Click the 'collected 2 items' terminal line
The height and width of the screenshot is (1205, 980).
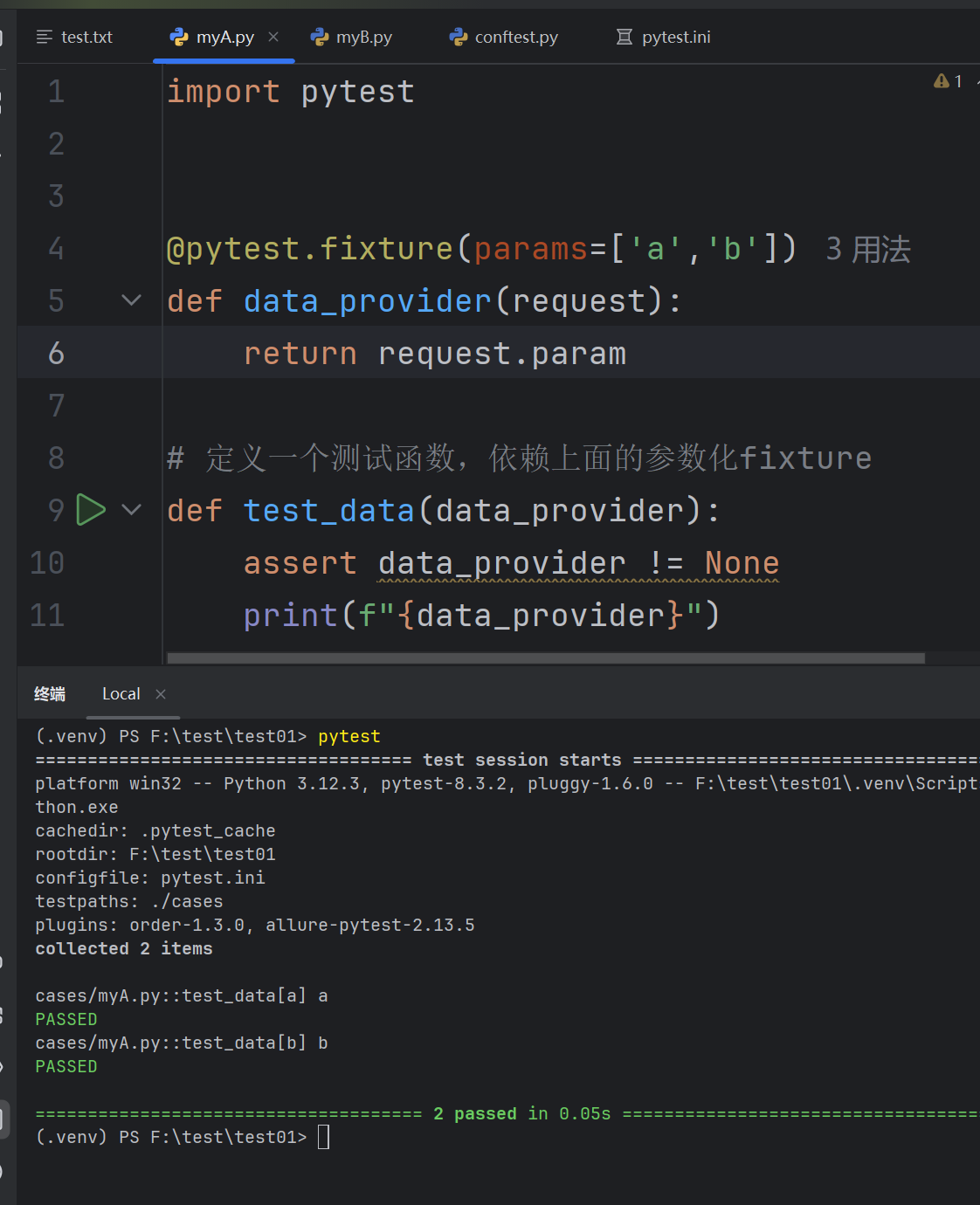[x=124, y=948]
